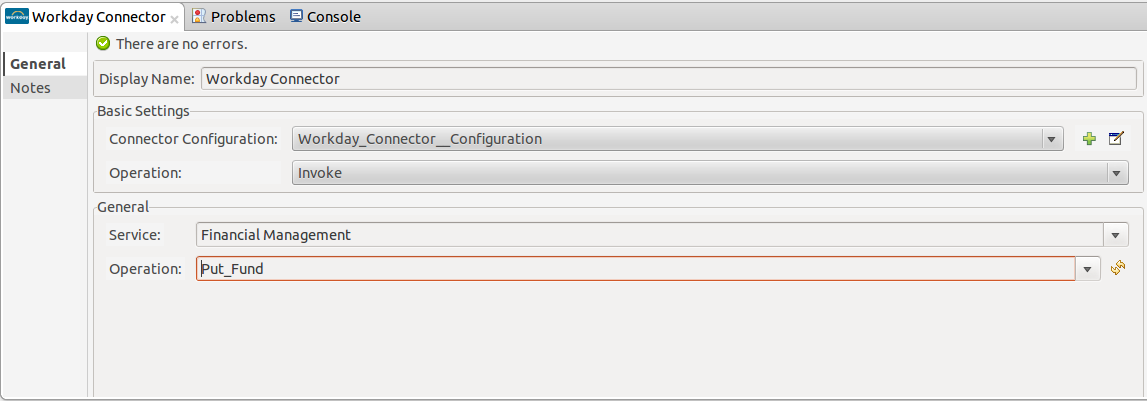Click the yellow refresh metadata icon

(1118, 268)
